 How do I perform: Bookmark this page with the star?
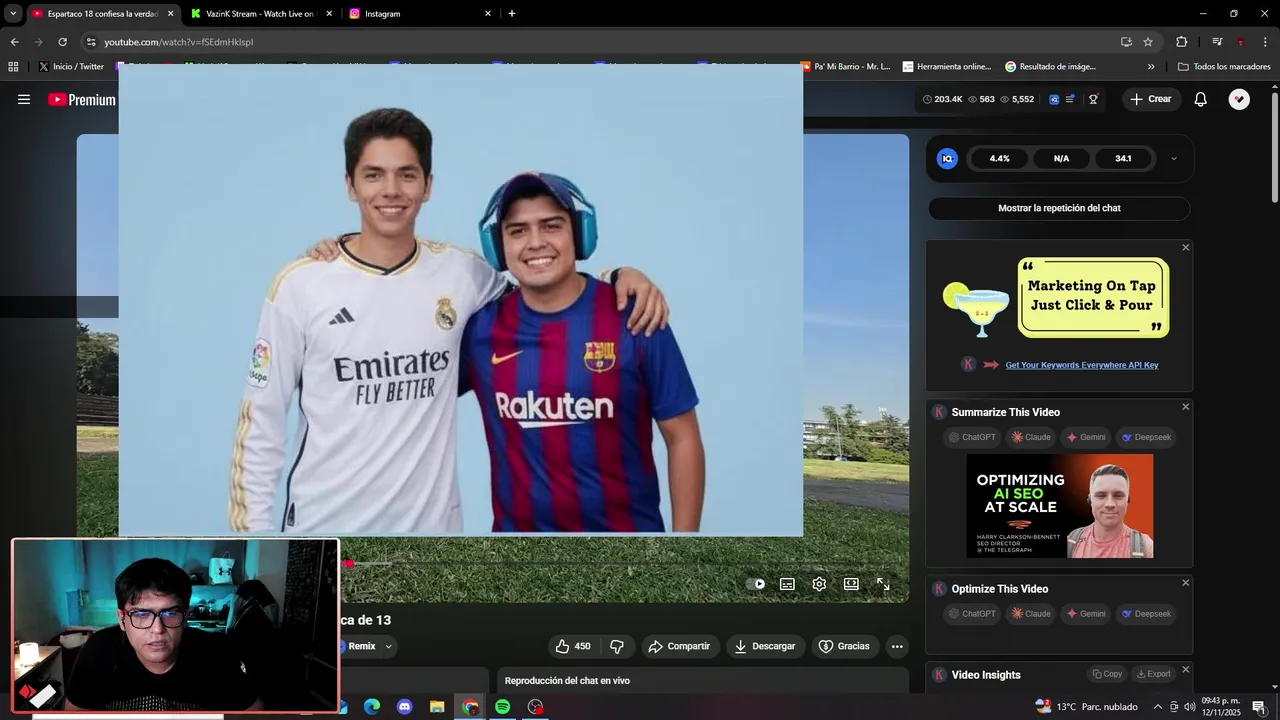click(x=1148, y=42)
